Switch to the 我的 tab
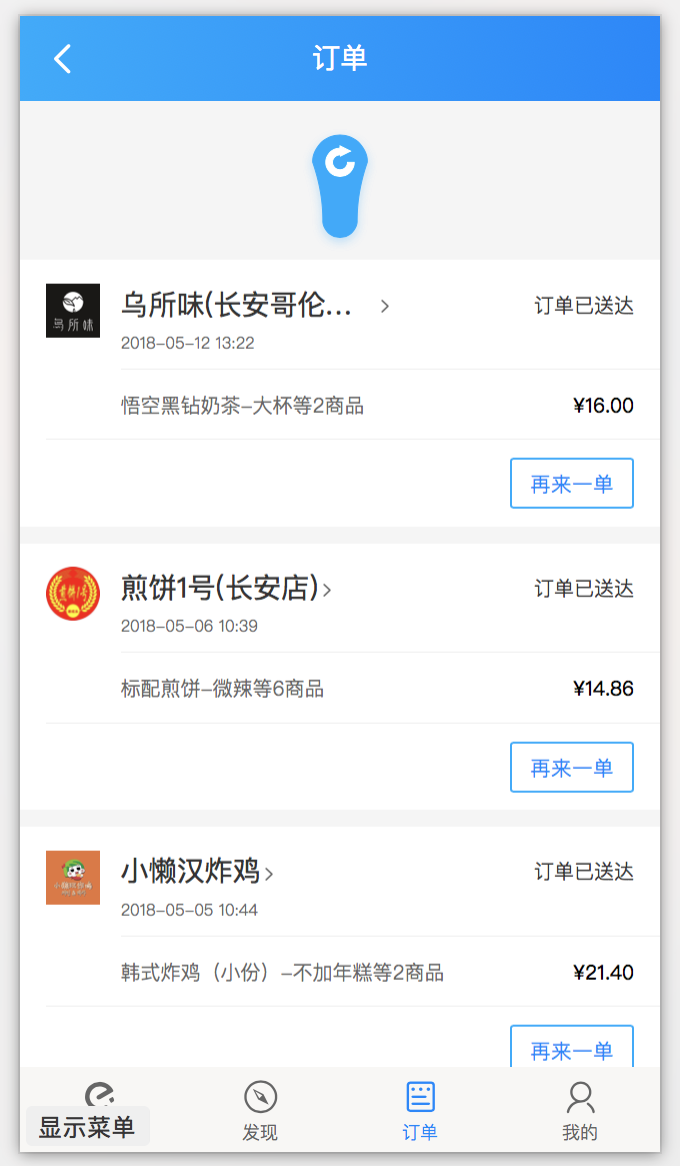 [580, 1110]
